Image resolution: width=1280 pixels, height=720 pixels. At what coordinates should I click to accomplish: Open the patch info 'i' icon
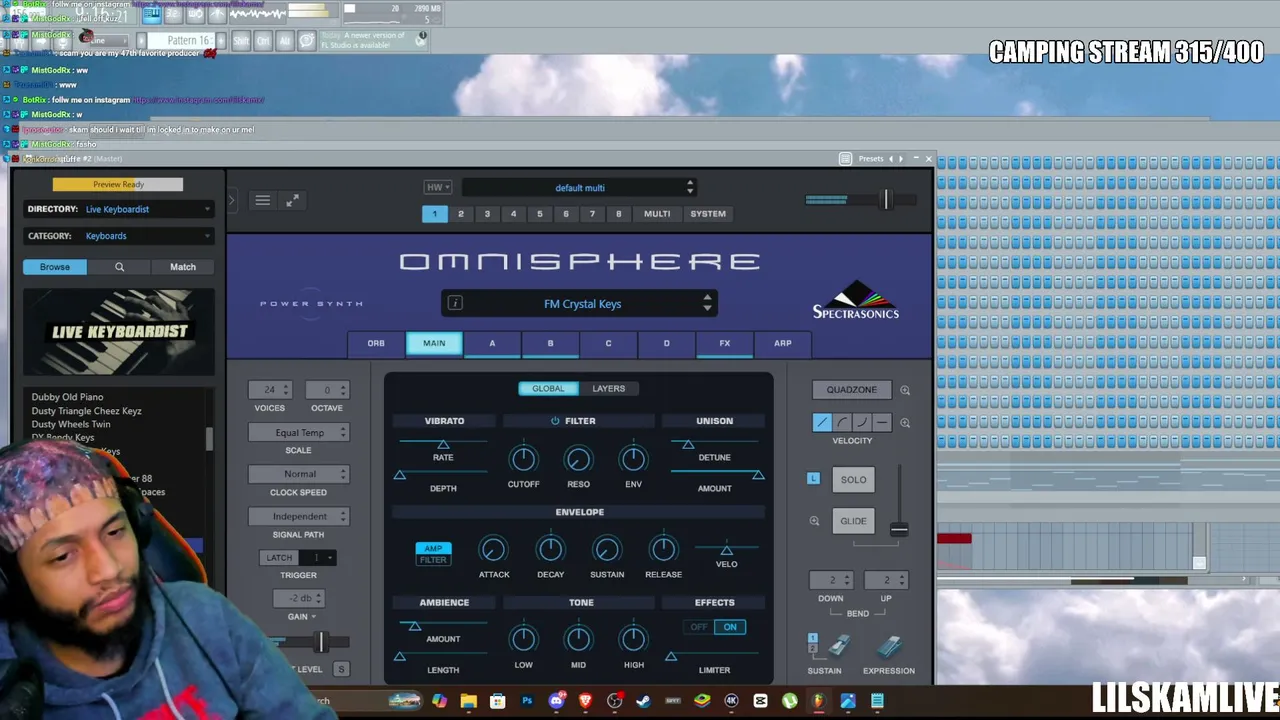(x=455, y=303)
